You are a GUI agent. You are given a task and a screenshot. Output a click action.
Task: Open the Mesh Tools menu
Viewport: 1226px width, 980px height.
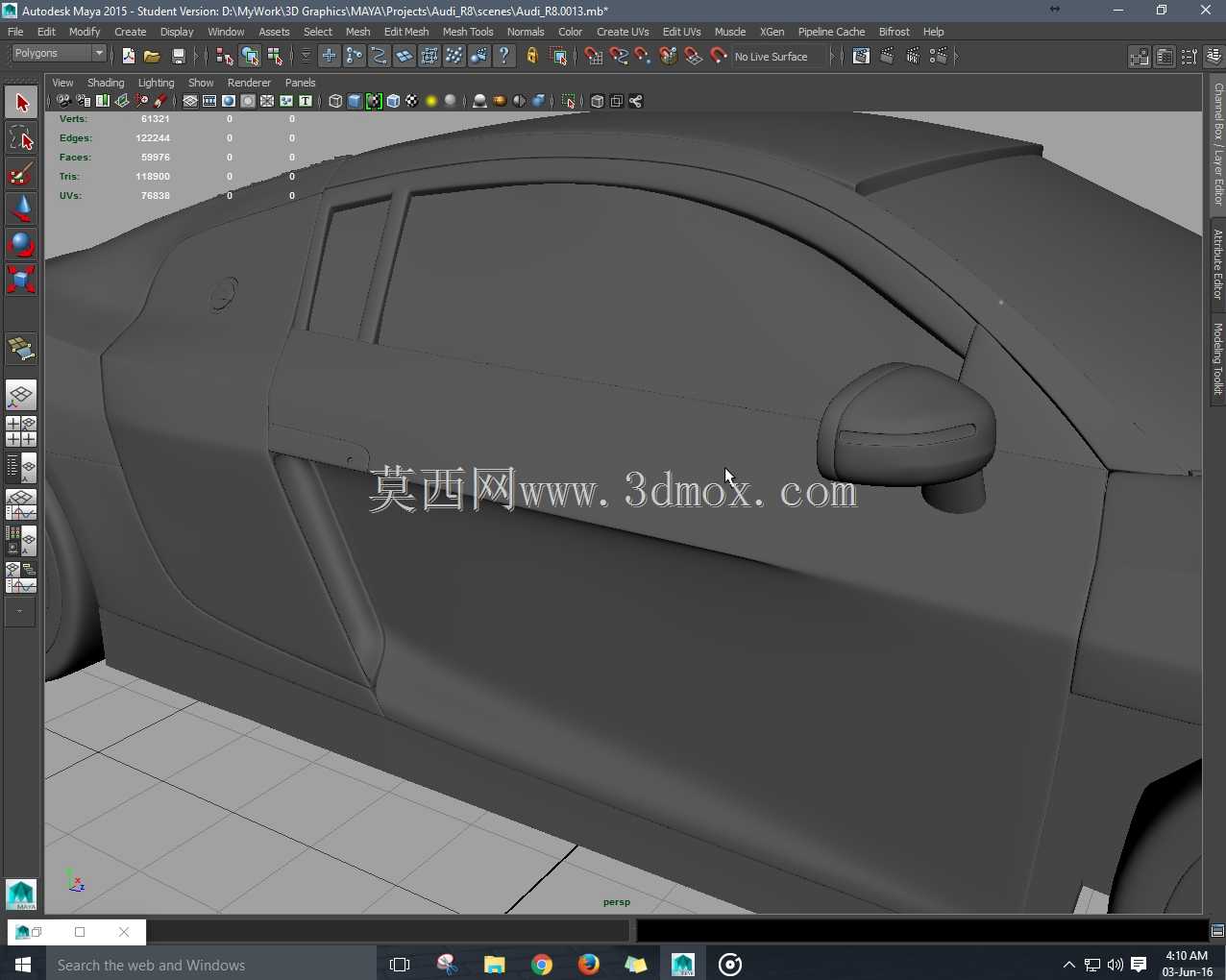click(468, 32)
